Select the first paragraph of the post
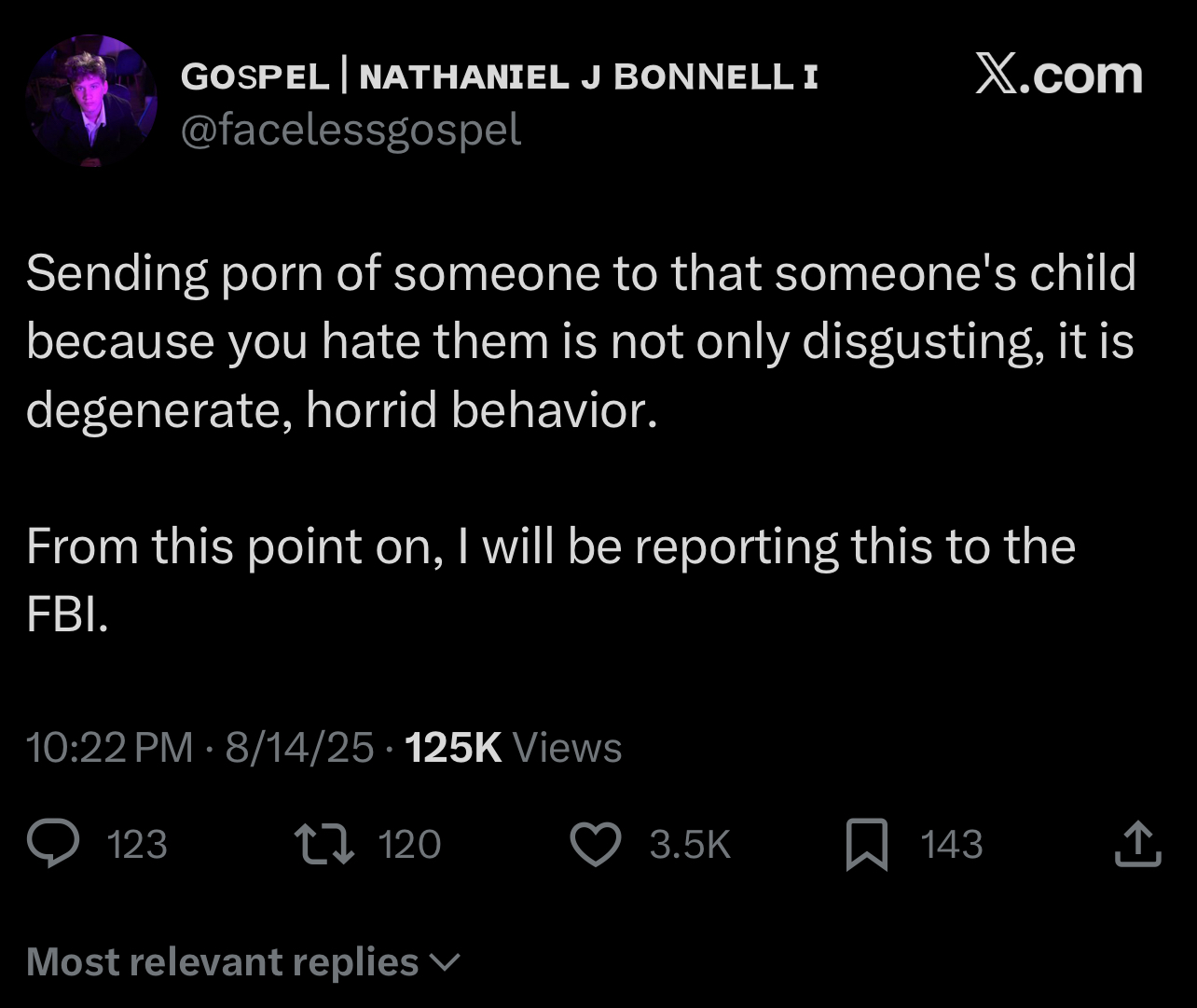This screenshot has width=1197, height=1008. (582, 342)
